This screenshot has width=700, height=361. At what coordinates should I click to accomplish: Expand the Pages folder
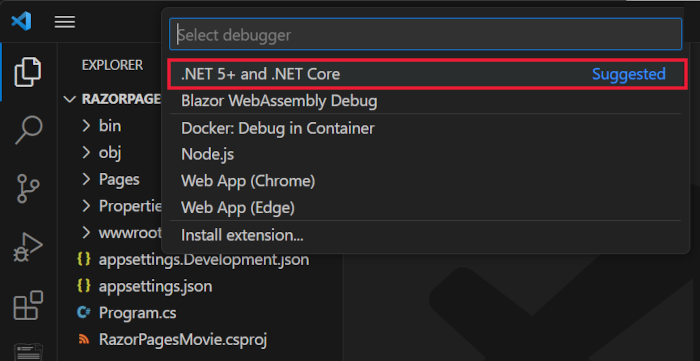click(112, 179)
